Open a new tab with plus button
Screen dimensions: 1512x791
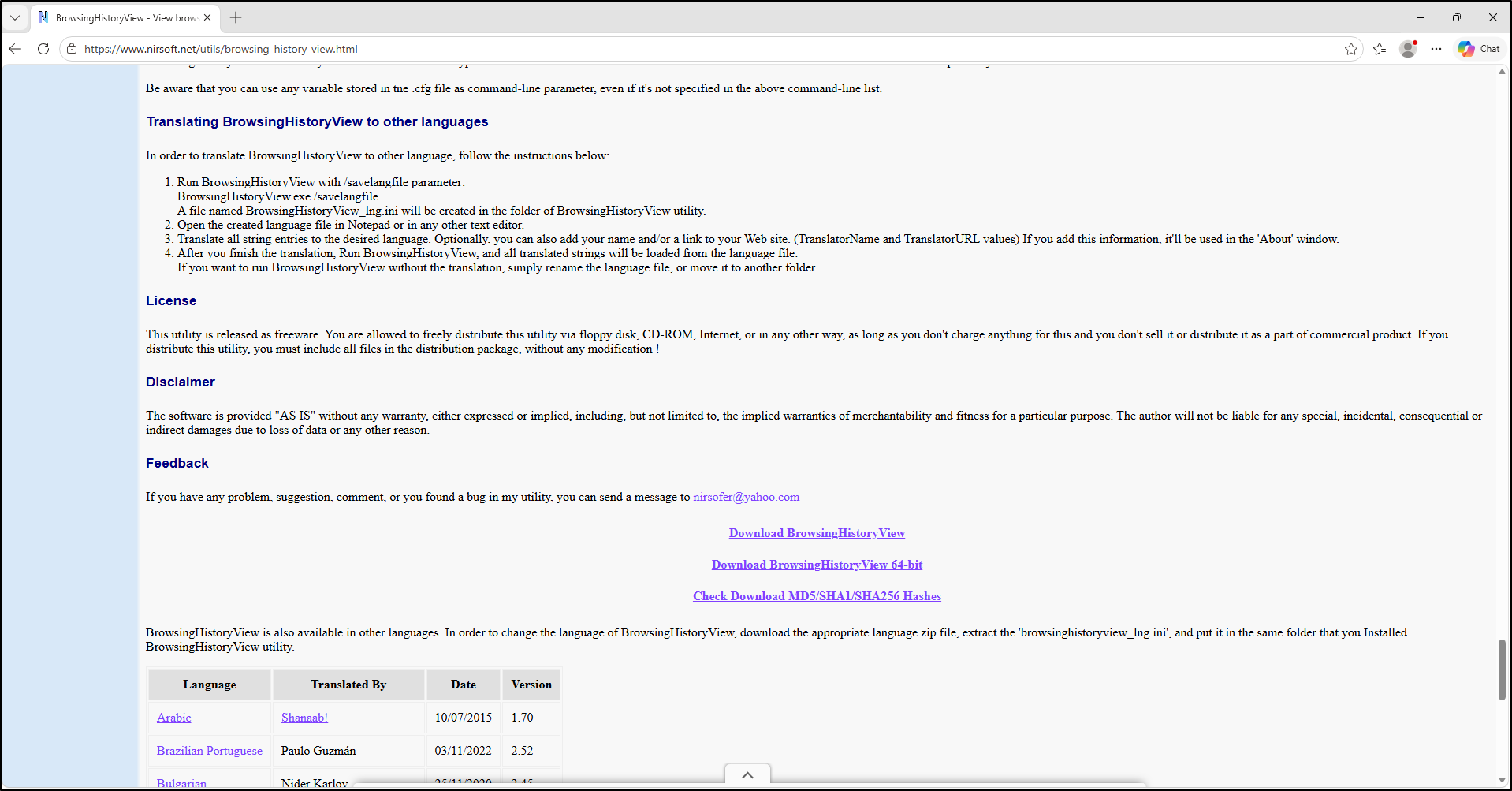coord(236,17)
